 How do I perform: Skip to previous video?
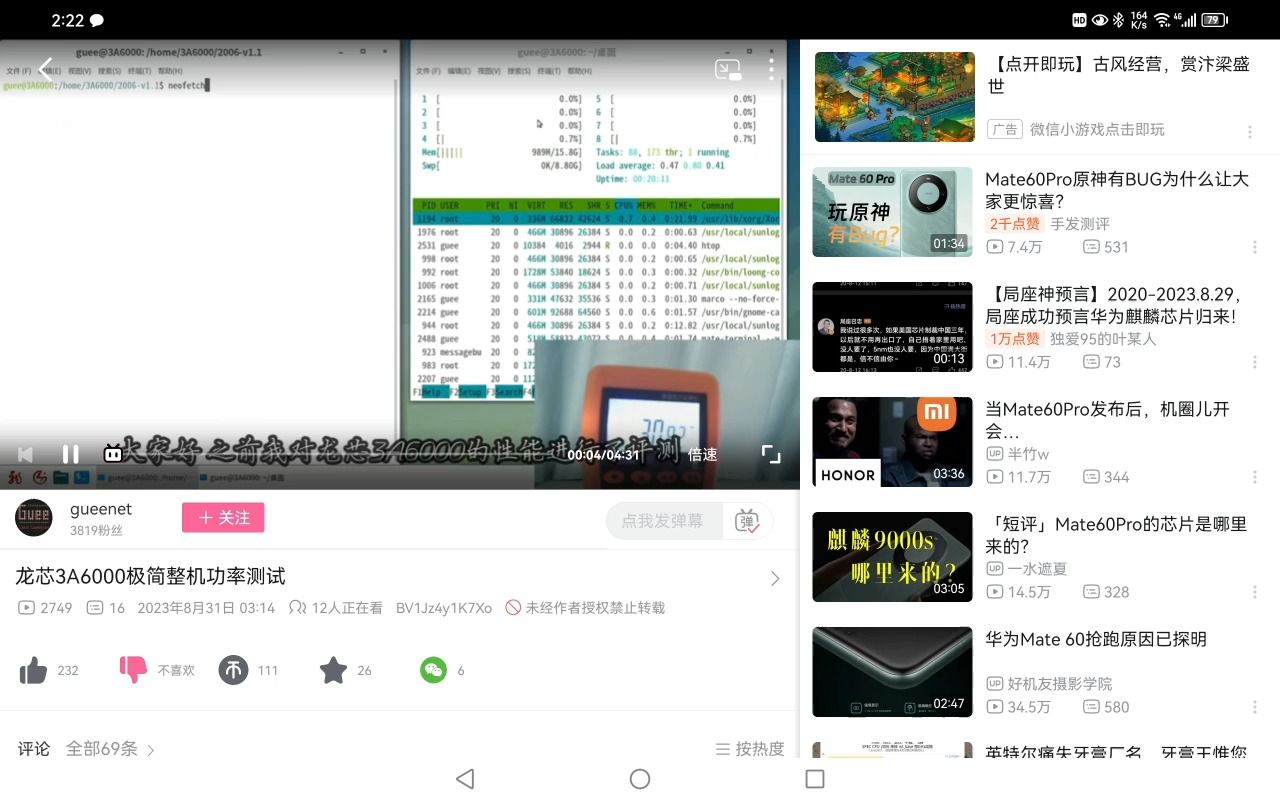(26, 454)
